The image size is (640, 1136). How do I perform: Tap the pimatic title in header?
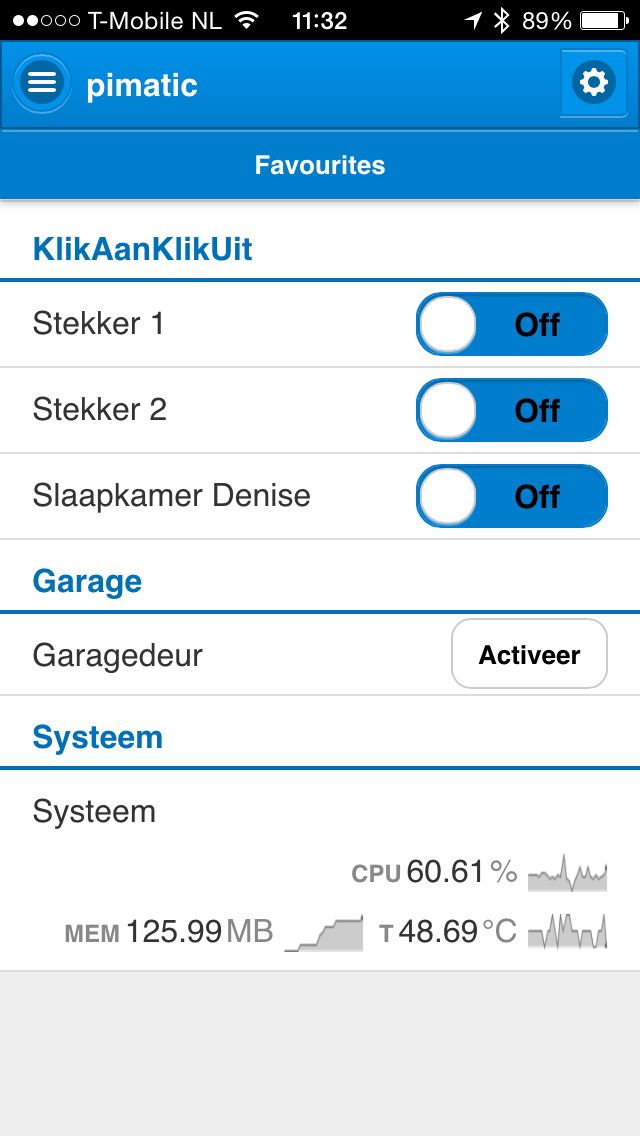coord(142,85)
